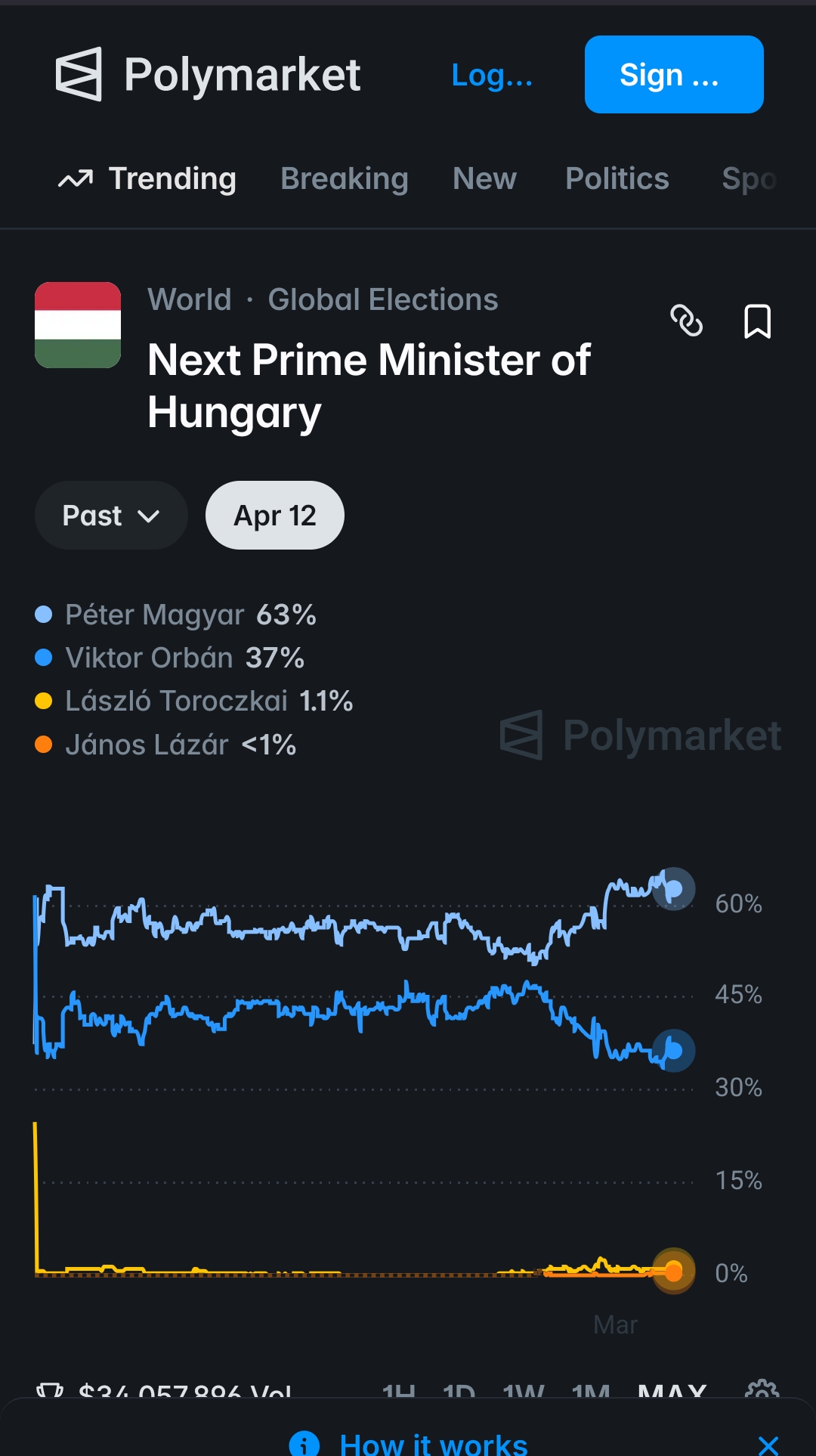The height and width of the screenshot is (1456, 816).
Task: Open chart settings gear icon
Action: coord(762,1389)
